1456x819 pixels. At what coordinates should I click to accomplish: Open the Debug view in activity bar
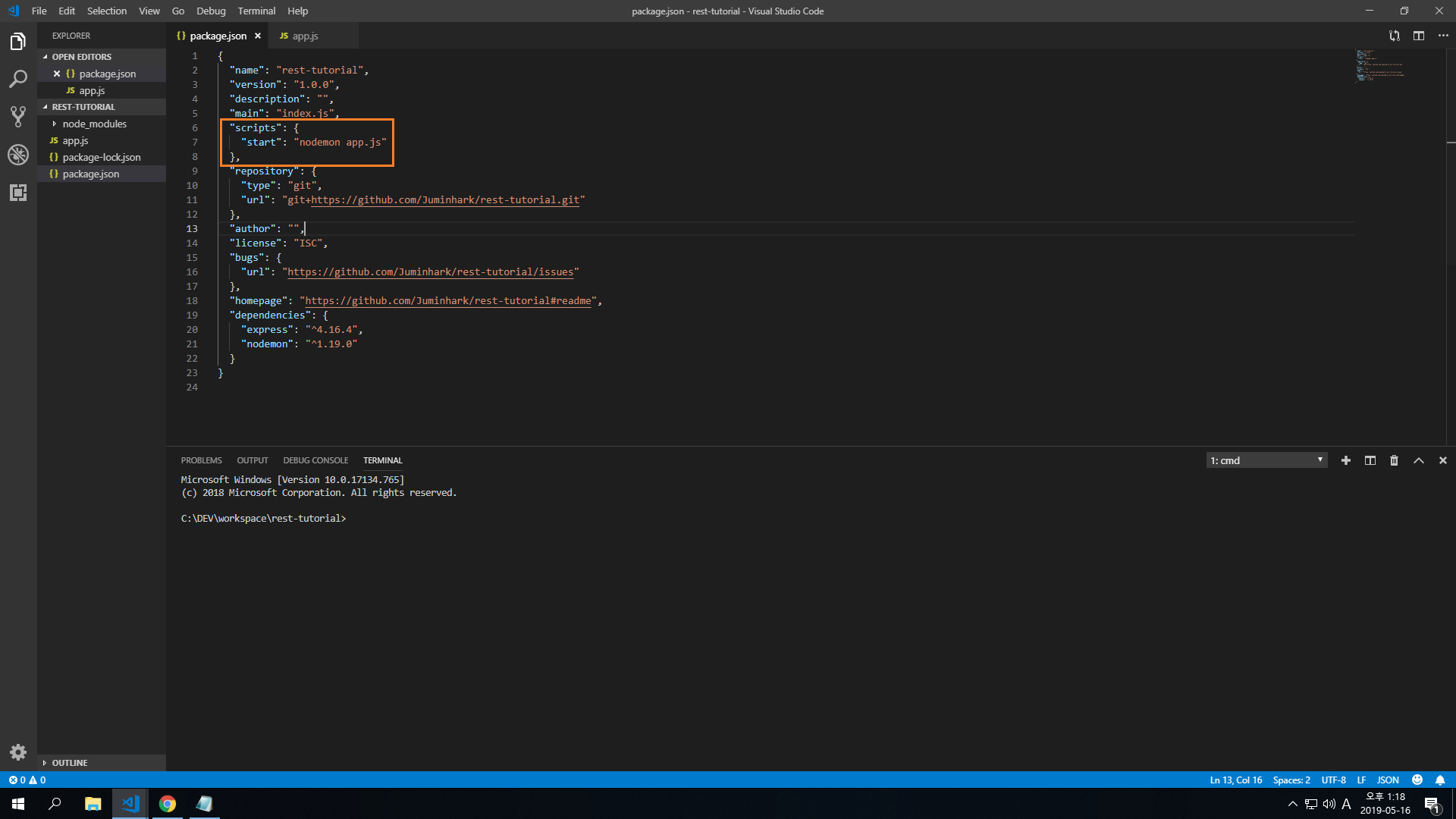point(18,155)
